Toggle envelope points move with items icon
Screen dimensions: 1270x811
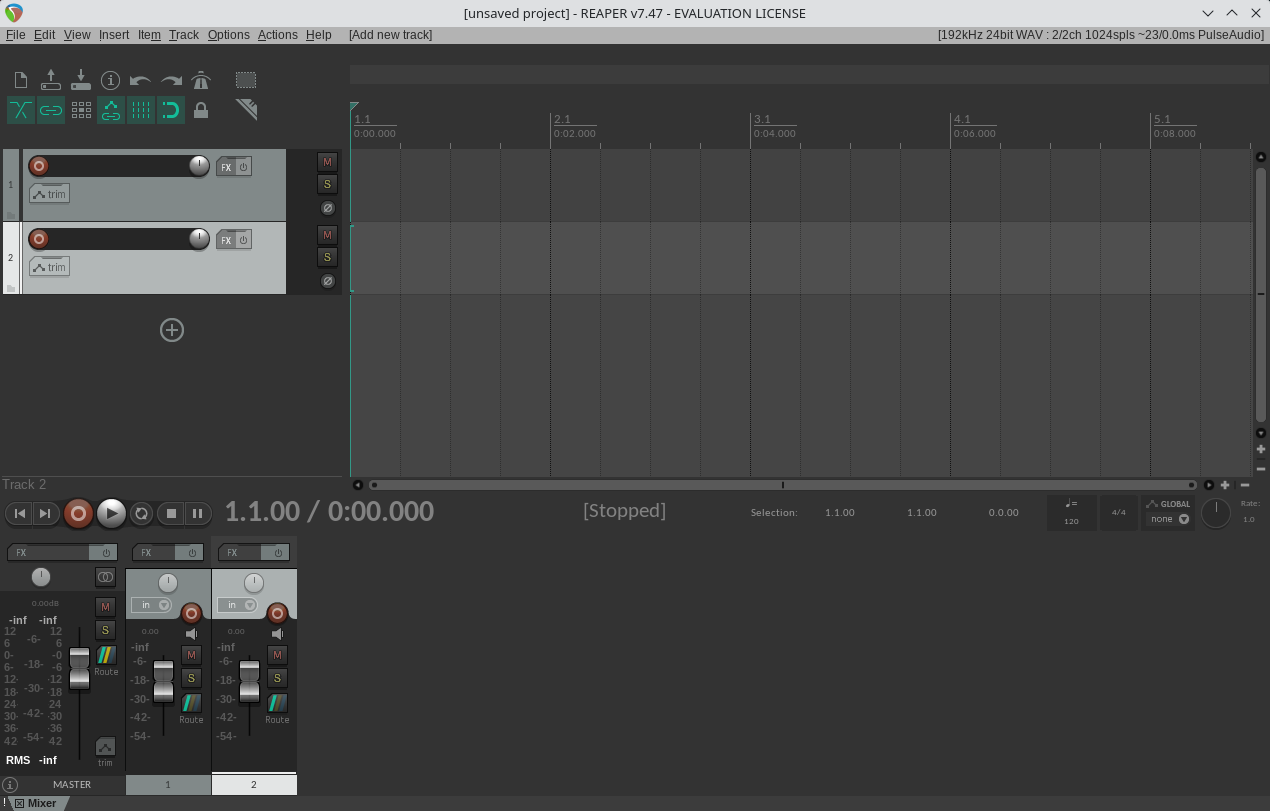(x=111, y=110)
